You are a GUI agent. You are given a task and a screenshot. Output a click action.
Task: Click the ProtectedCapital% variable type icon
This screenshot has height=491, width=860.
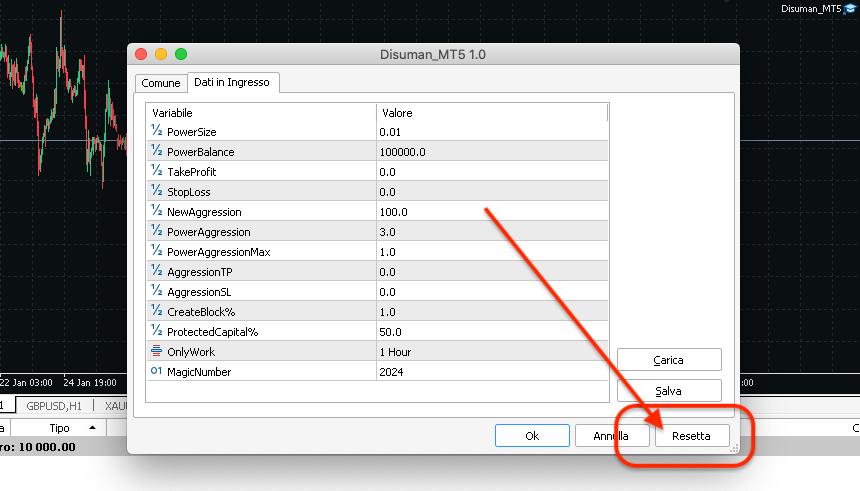click(156, 331)
